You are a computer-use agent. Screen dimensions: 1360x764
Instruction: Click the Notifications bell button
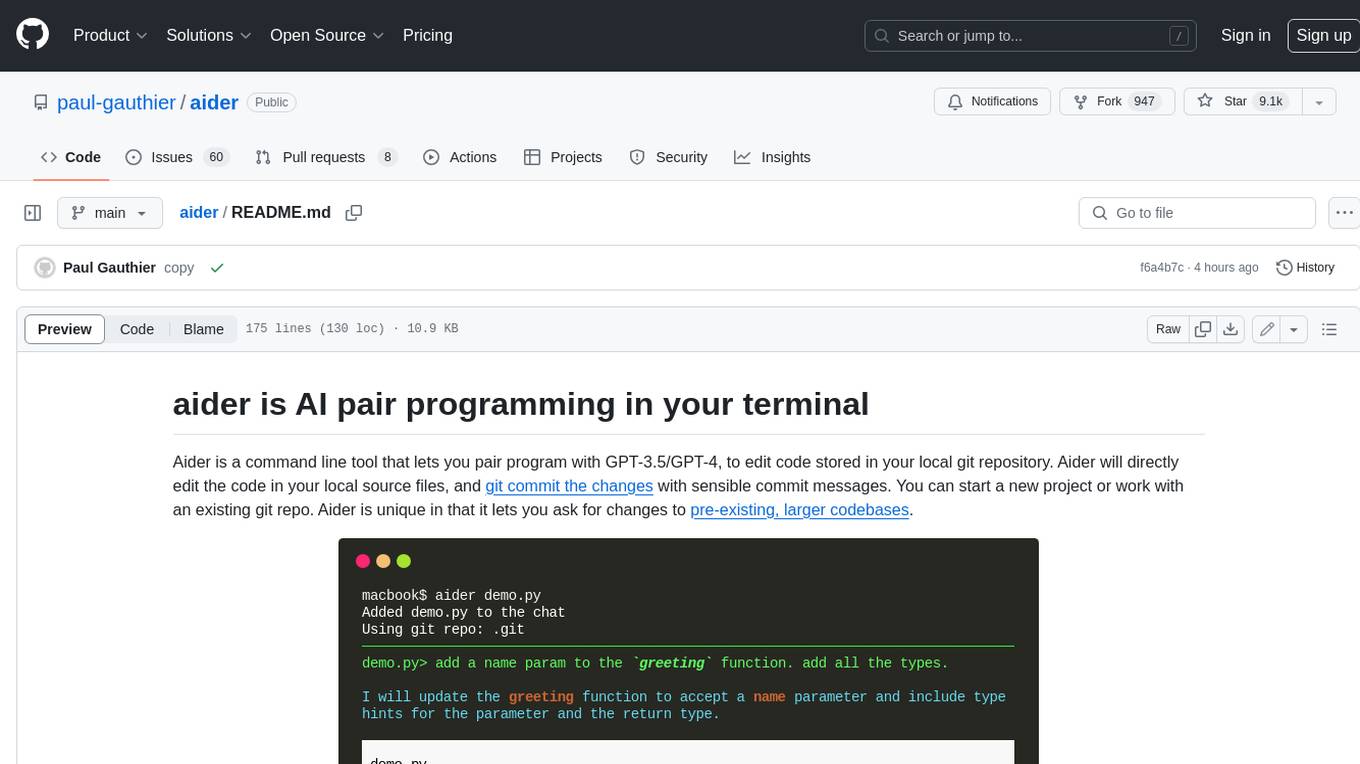(x=992, y=101)
